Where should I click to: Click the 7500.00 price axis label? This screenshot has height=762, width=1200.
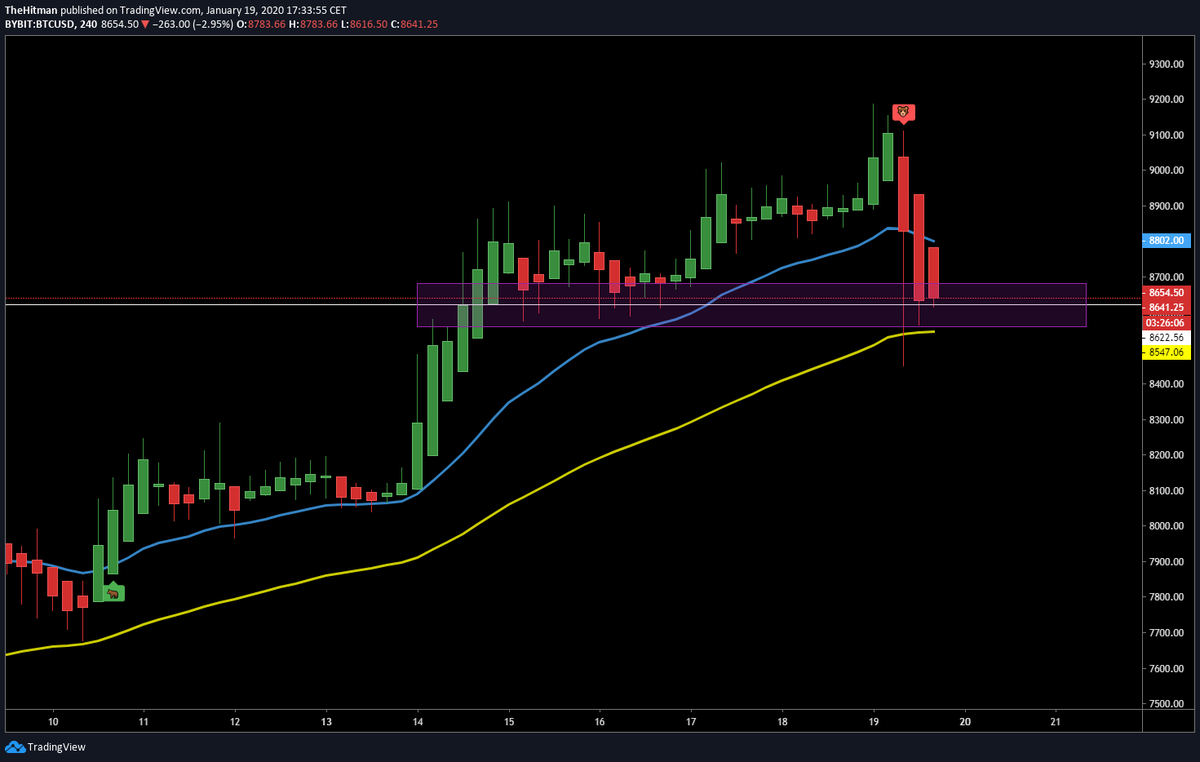(x=1166, y=704)
